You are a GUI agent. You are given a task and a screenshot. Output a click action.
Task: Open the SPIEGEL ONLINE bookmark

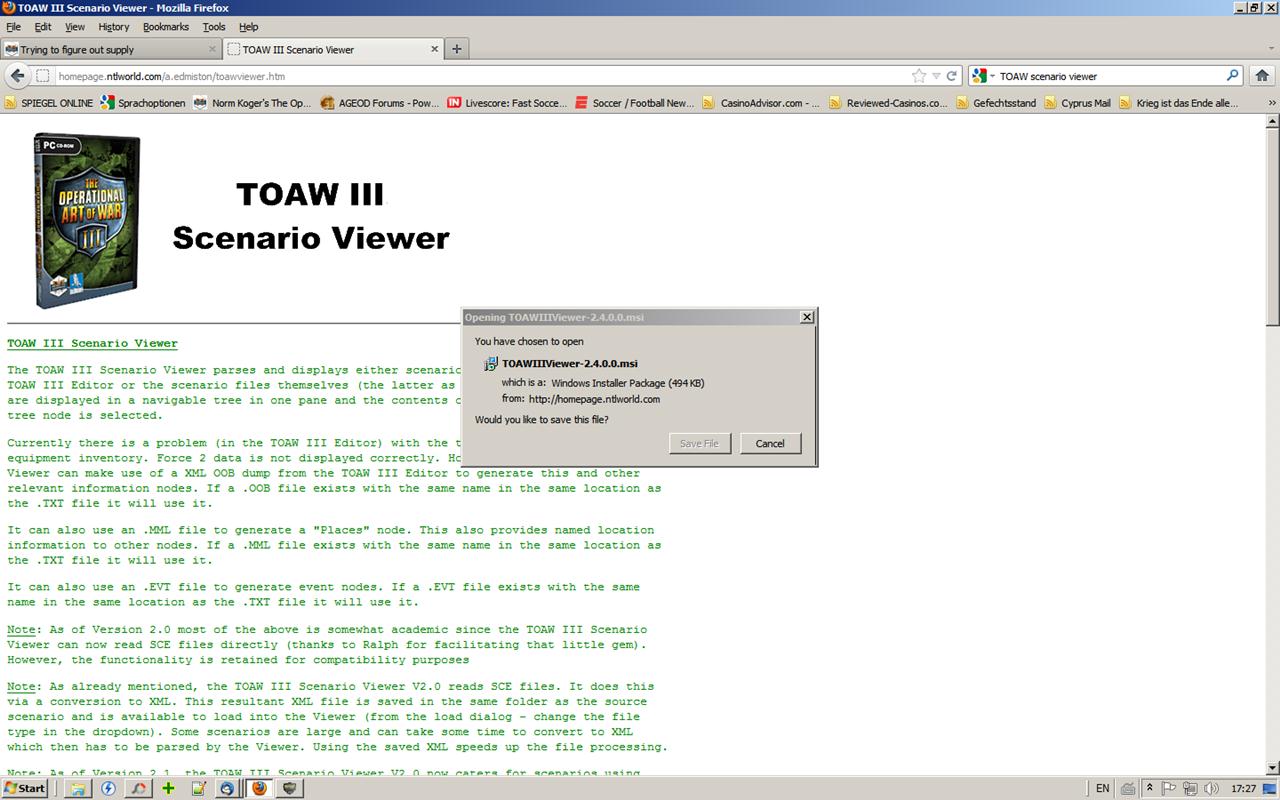[x=48, y=103]
